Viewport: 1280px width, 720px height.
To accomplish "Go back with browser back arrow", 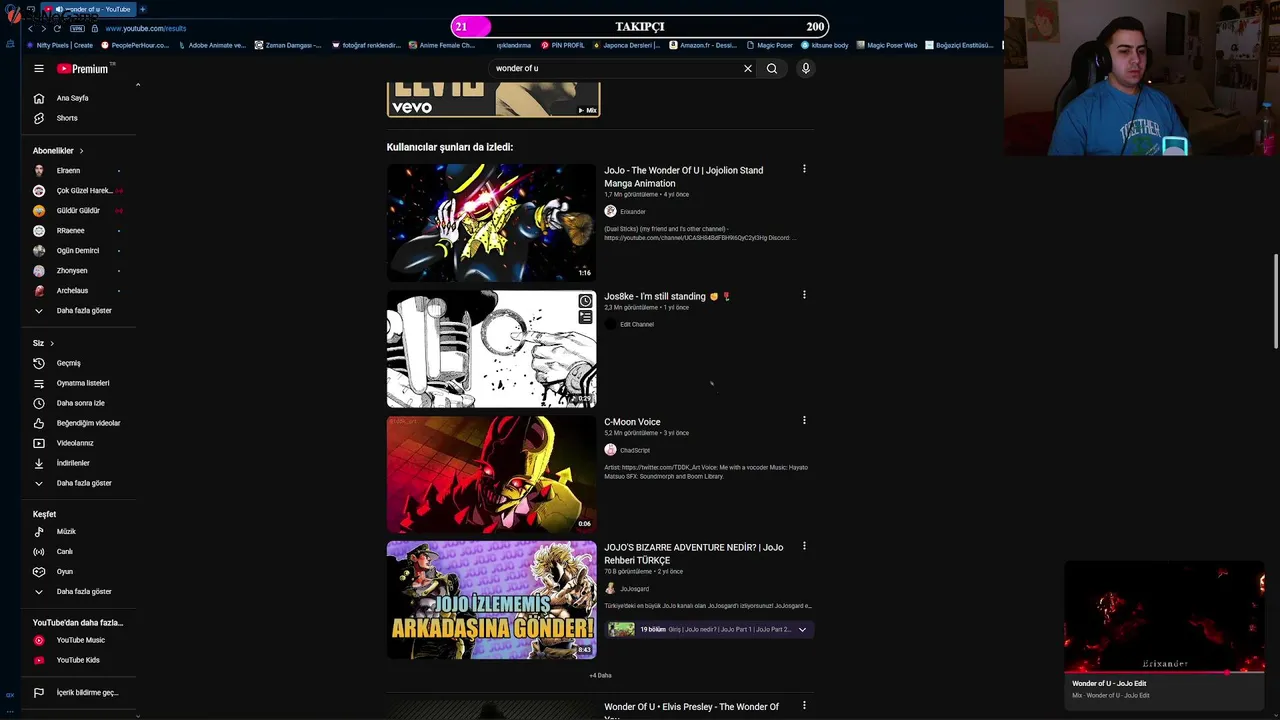I will pyautogui.click(x=30, y=29).
